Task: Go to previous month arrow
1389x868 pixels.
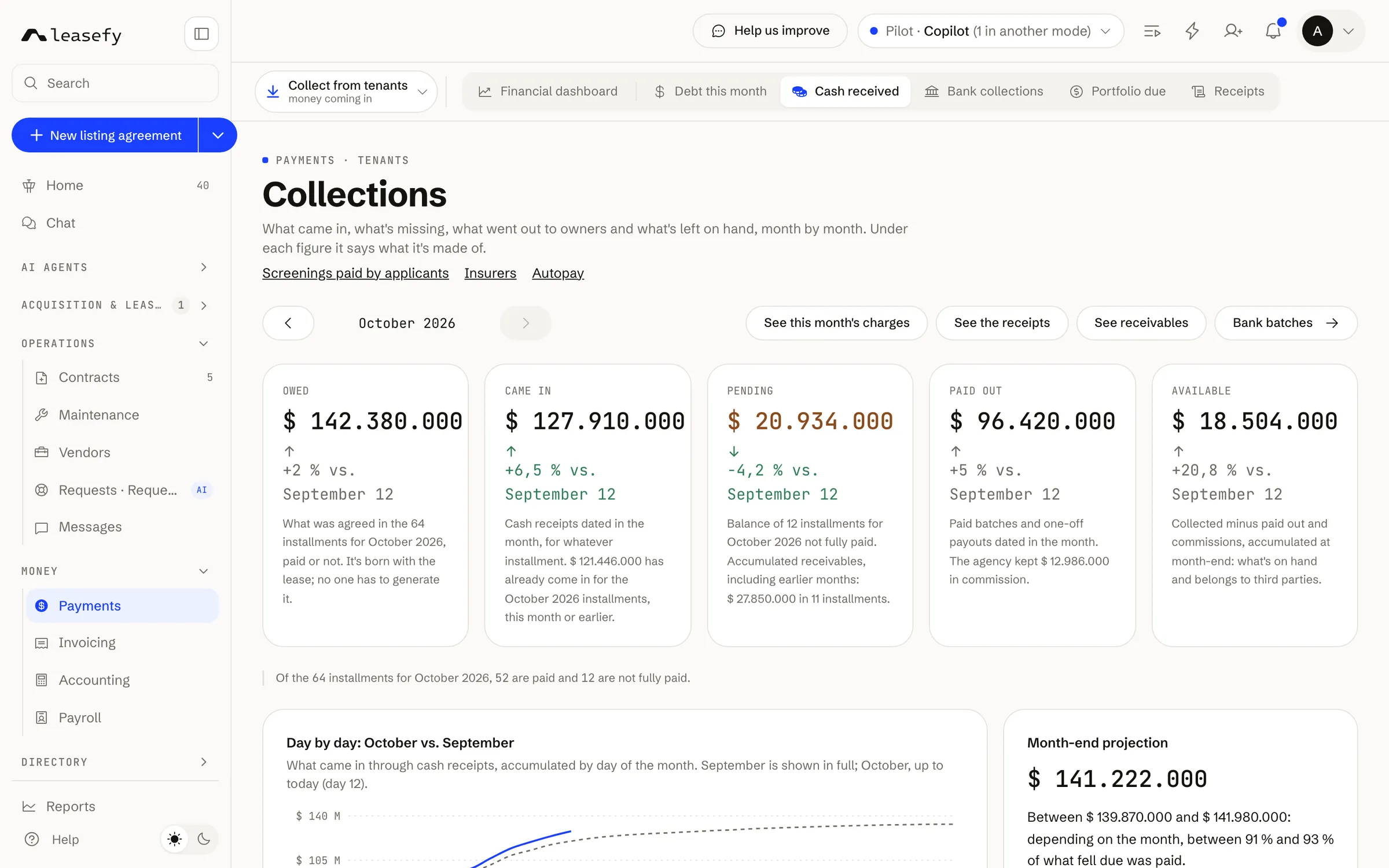Action: [x=288, y=323]
